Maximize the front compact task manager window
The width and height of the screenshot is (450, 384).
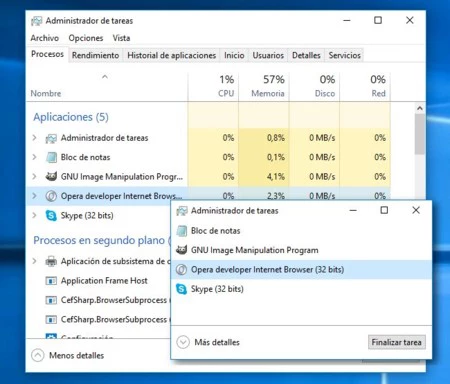coord(384,210)
